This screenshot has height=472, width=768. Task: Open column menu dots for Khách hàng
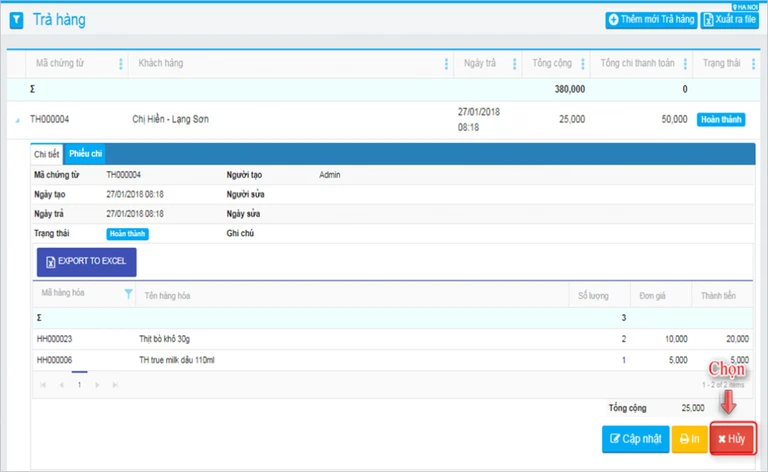pyautogui.click(x=446, y=64)
